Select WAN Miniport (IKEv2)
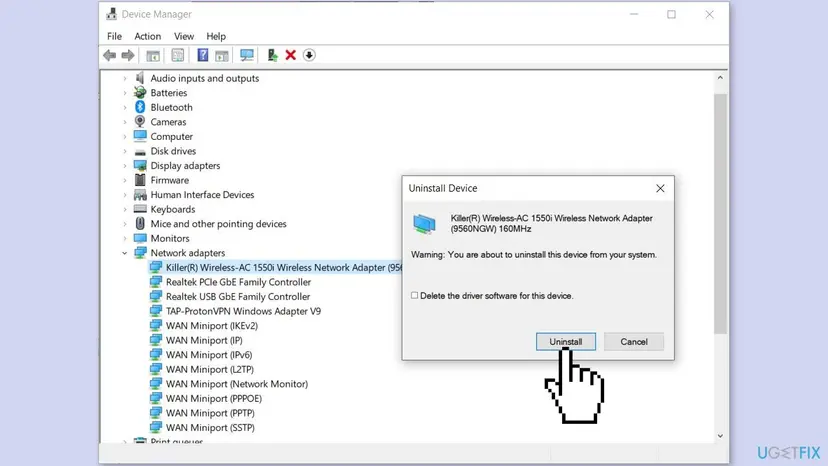Image resolution: width=828 pixels, height=466 pixels. [212, 325]
